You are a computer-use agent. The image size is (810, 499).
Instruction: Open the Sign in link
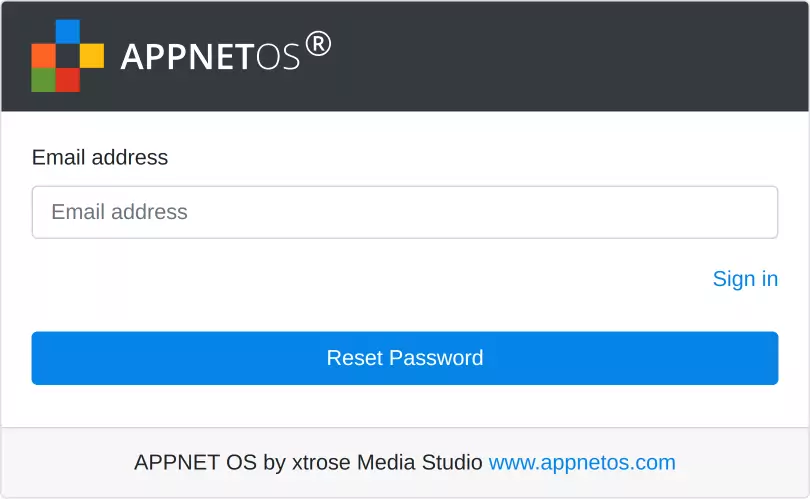coord(745,279)
